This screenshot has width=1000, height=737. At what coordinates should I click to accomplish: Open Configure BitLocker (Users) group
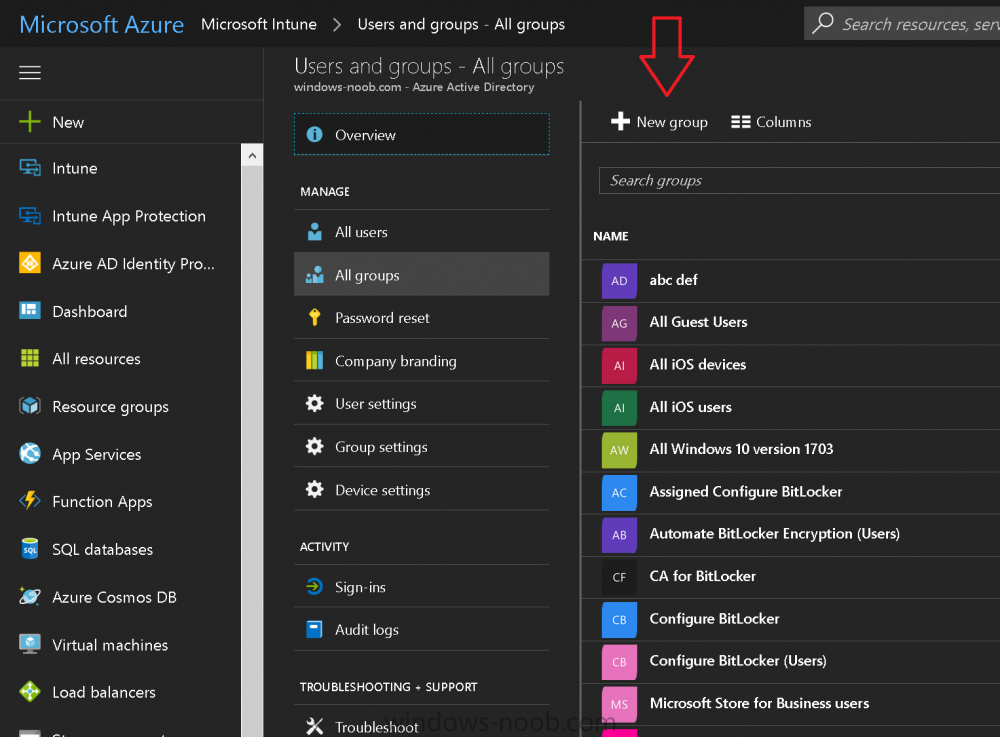[x=791, y=662]
